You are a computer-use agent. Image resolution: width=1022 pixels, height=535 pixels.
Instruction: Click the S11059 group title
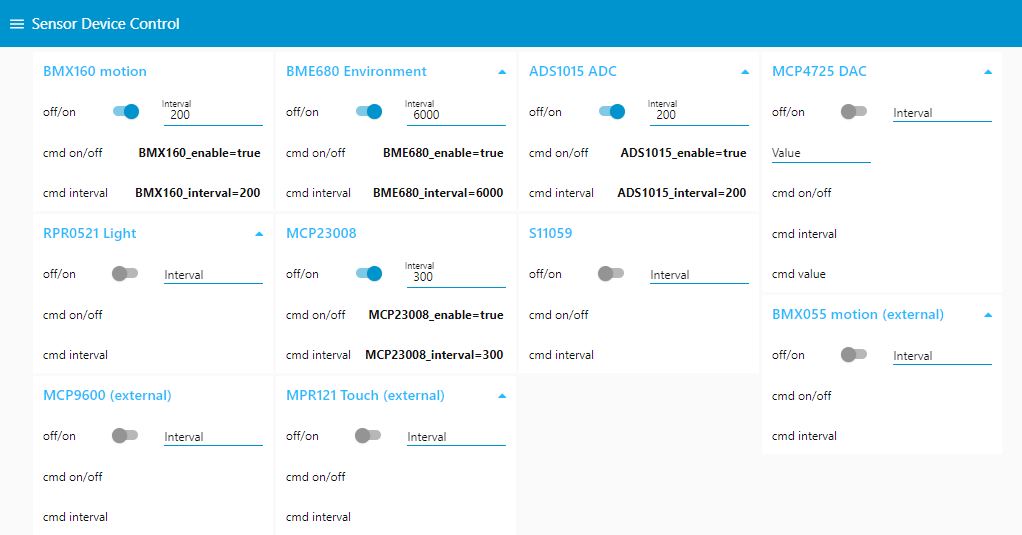pos(550,233)
